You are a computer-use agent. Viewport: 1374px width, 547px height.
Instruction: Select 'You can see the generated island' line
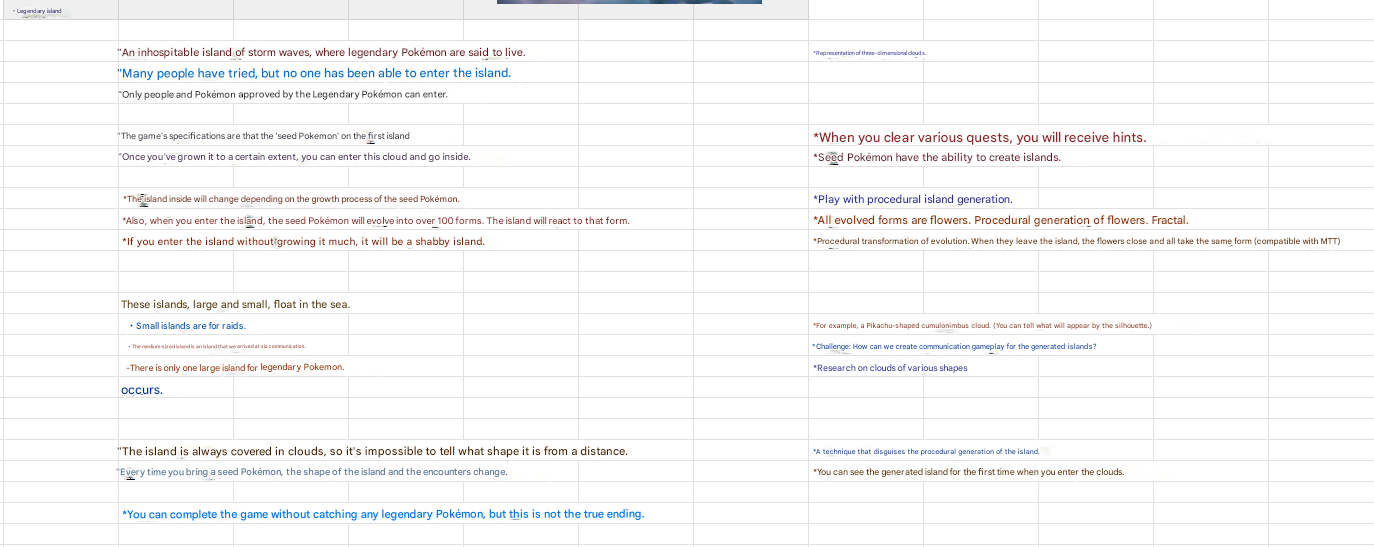pos(969,472)
